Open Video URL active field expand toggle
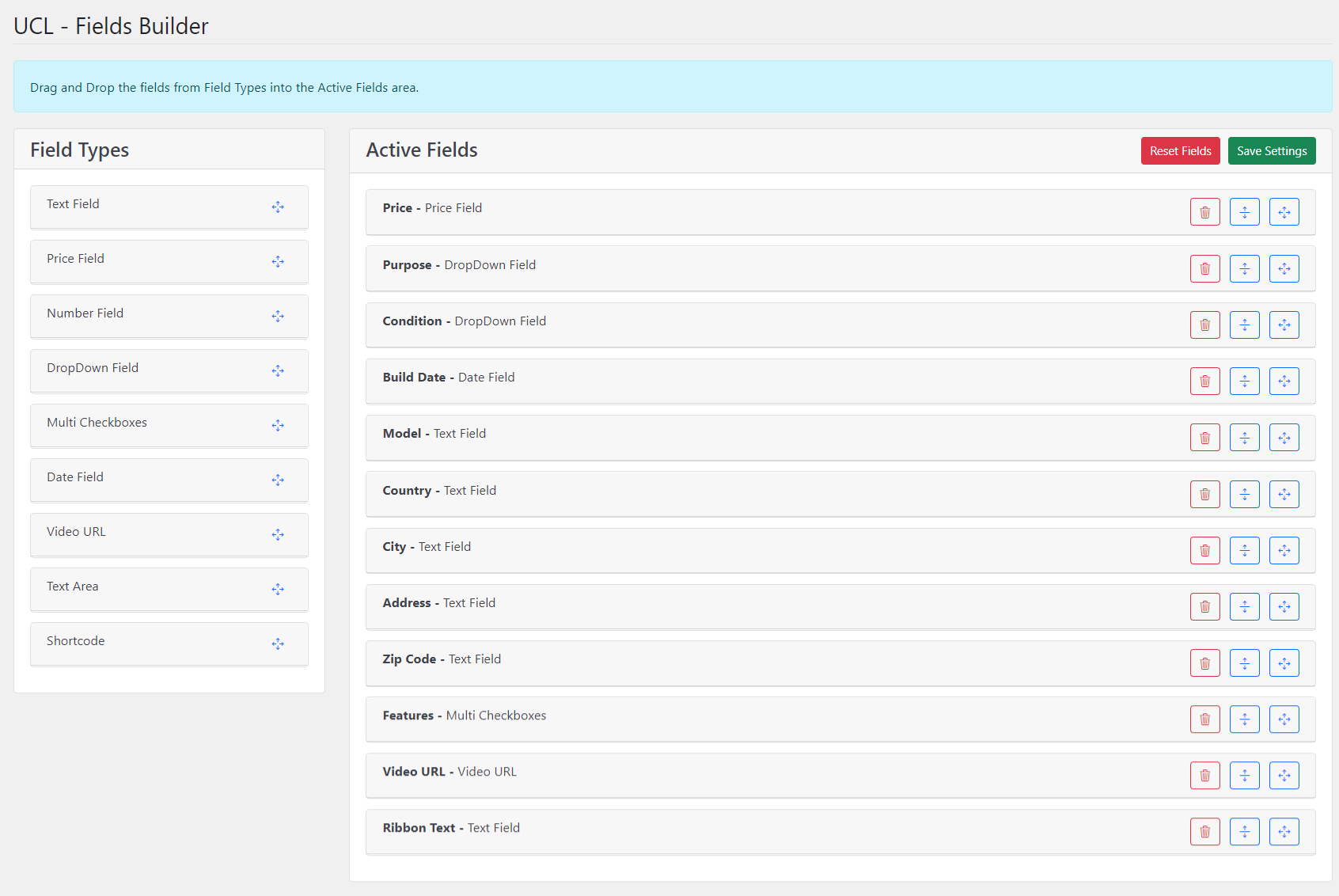Image resolution: width=1339 pixels, height=896 pixels. coord(1244,775)
